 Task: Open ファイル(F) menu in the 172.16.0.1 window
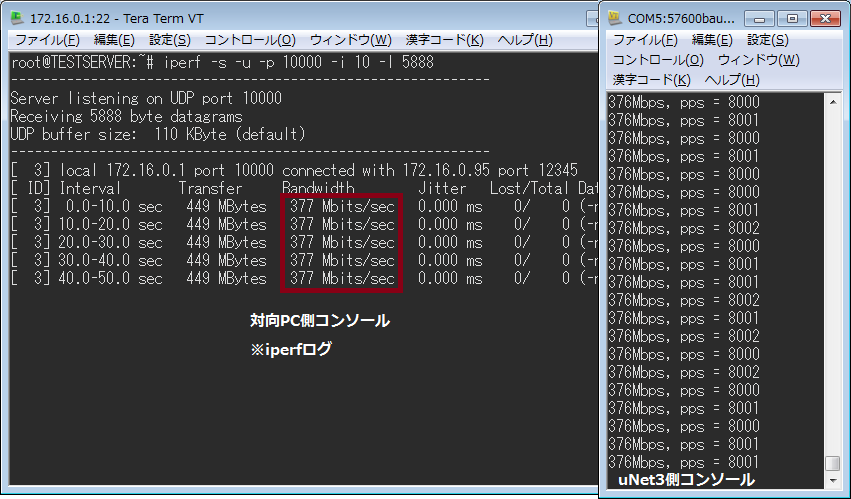click(47, 40)
